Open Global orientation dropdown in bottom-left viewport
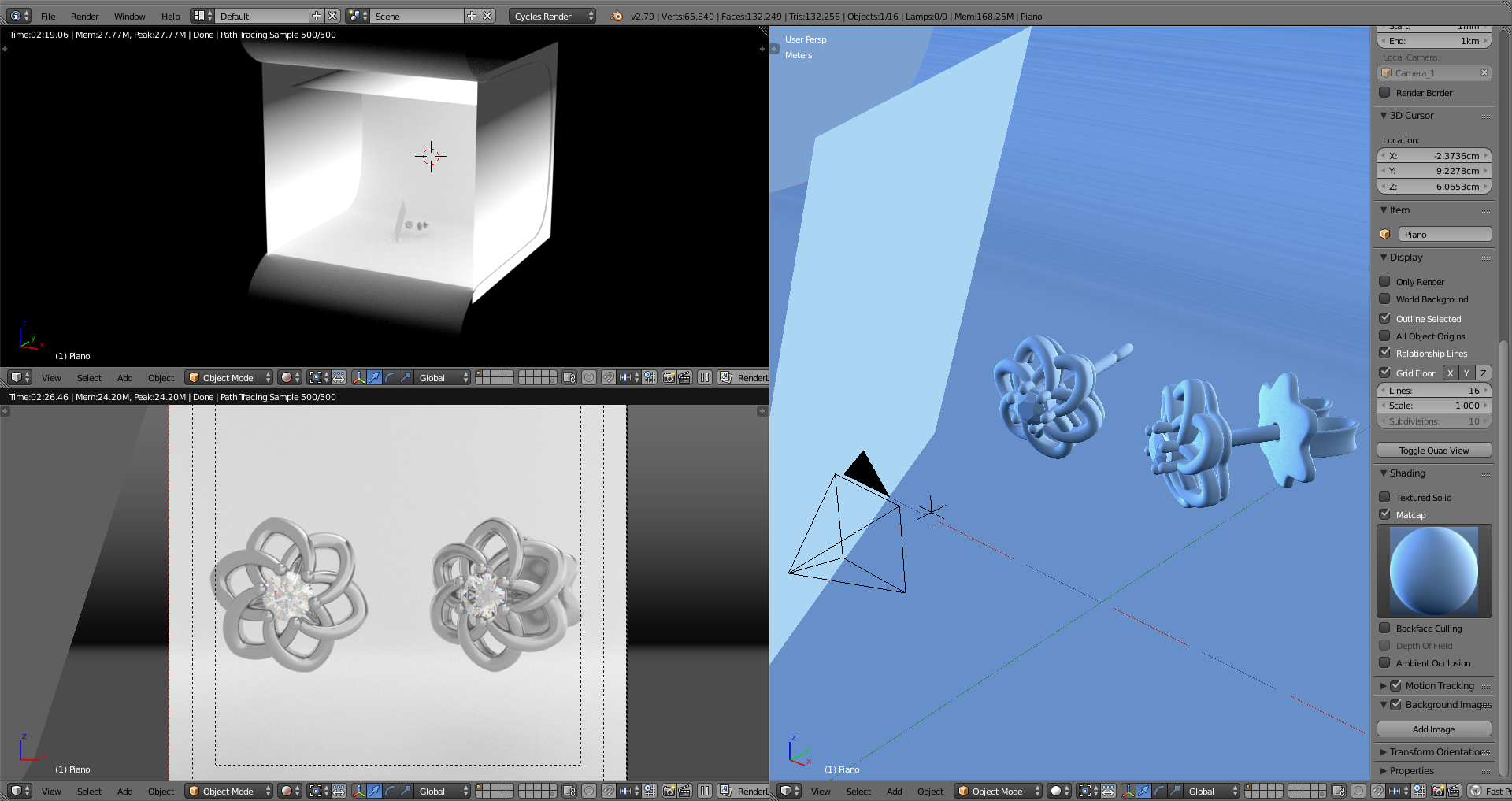This screenshot has height=801, width=1512. [443, 791]
